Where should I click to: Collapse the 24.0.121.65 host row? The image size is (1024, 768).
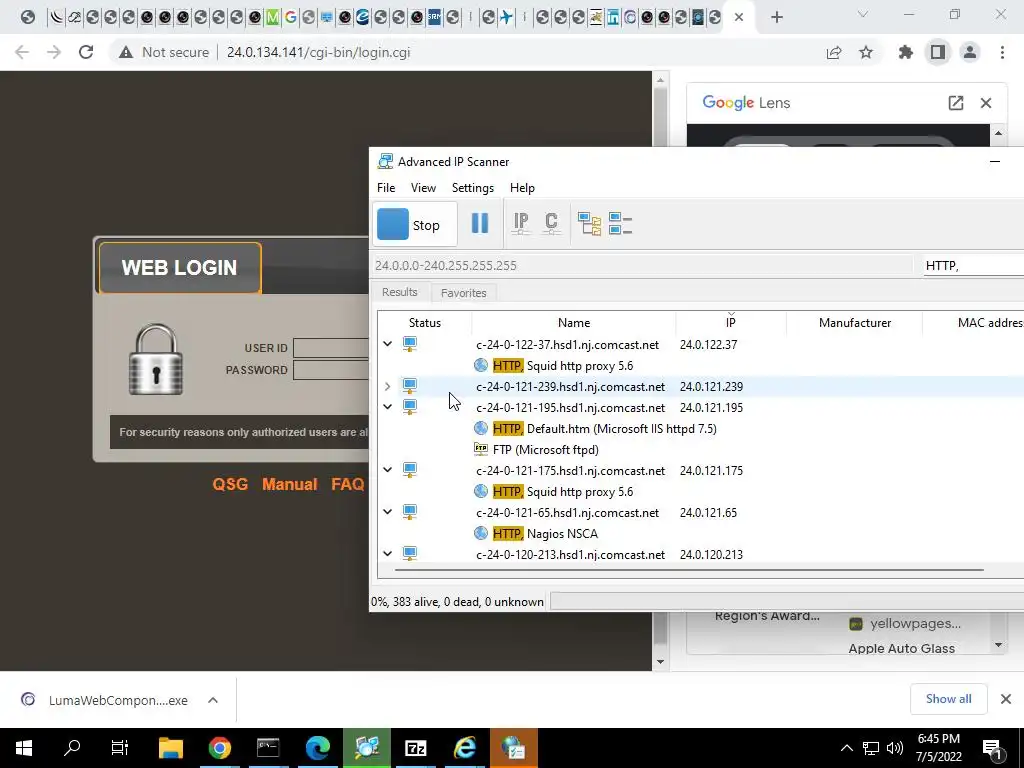pos(387,511)
